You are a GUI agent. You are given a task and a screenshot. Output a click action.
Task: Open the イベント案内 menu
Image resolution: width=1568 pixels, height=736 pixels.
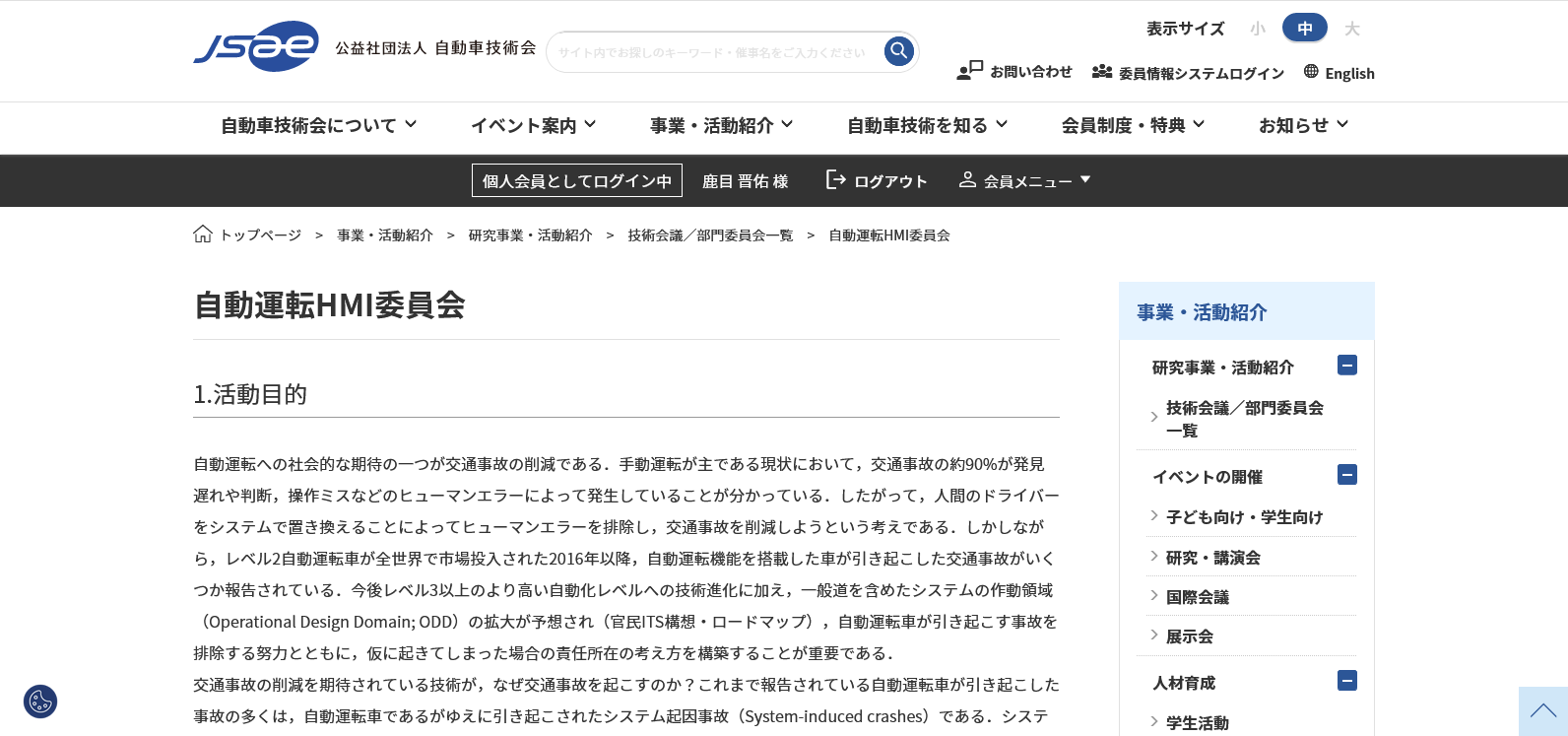[x=533, y=125]
